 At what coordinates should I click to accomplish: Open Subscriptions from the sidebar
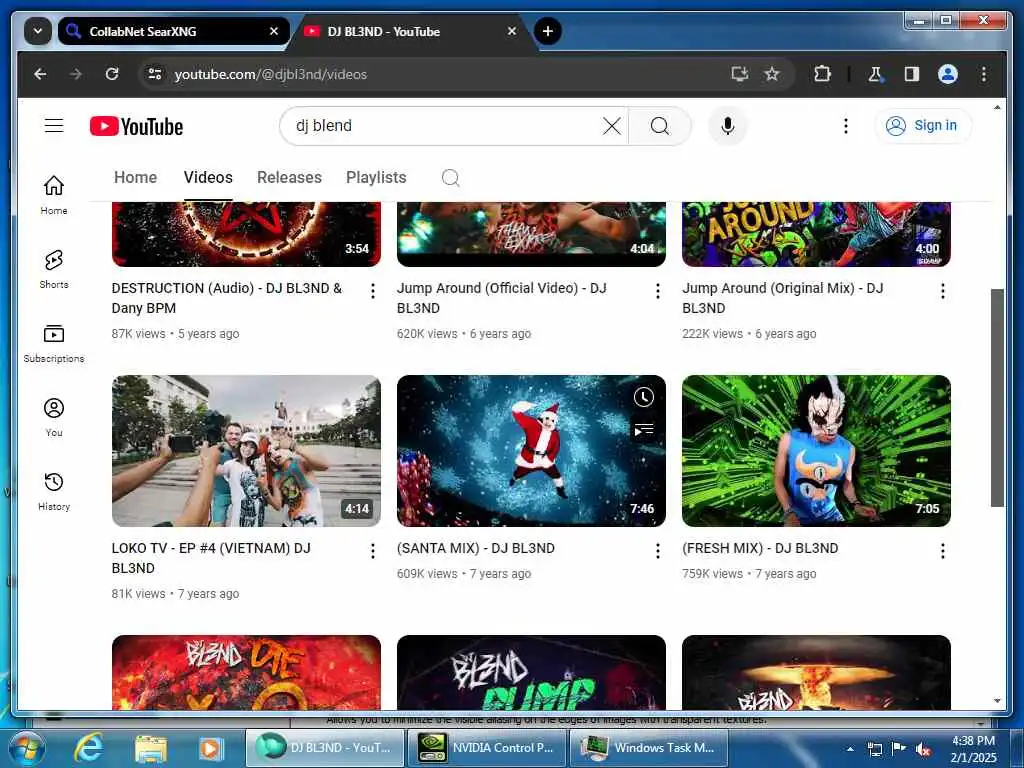(54, 343)
